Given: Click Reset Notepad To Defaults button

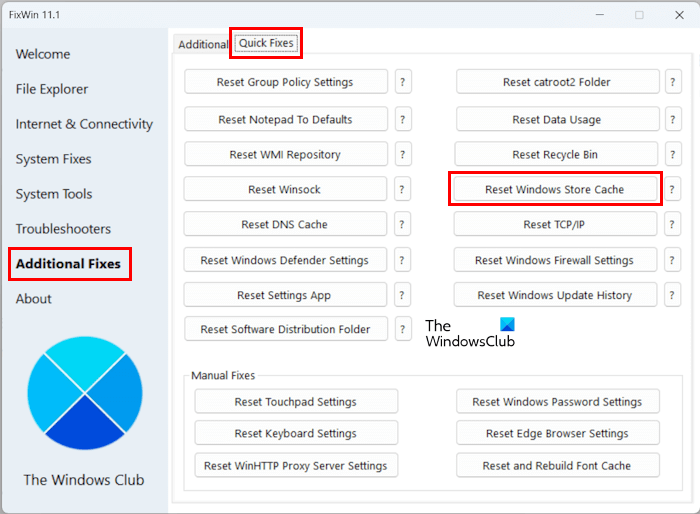Looking at the screenshot, I should [286, 119].
